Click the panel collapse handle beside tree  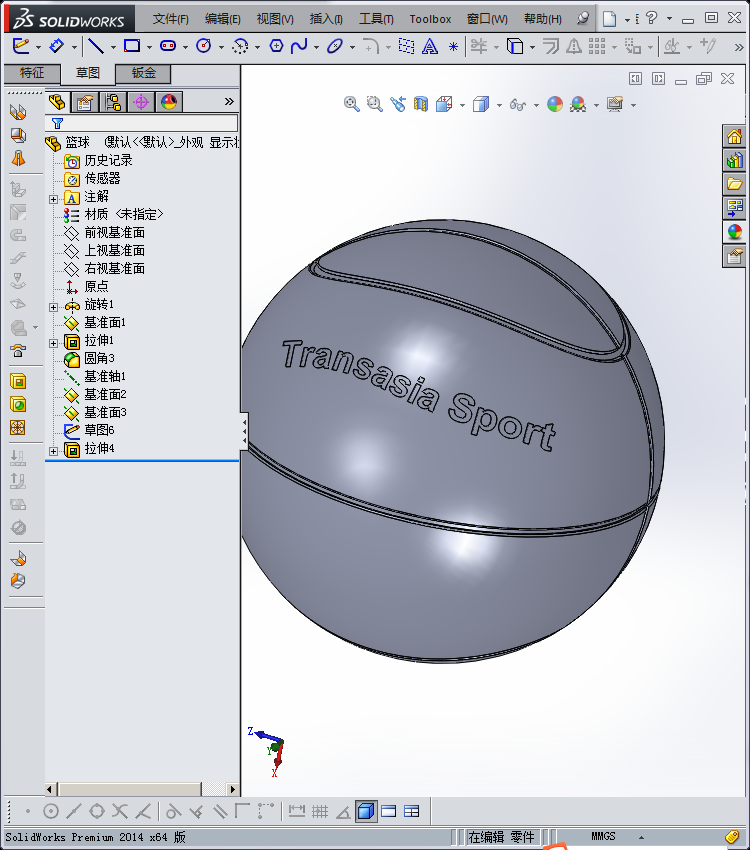244,432
